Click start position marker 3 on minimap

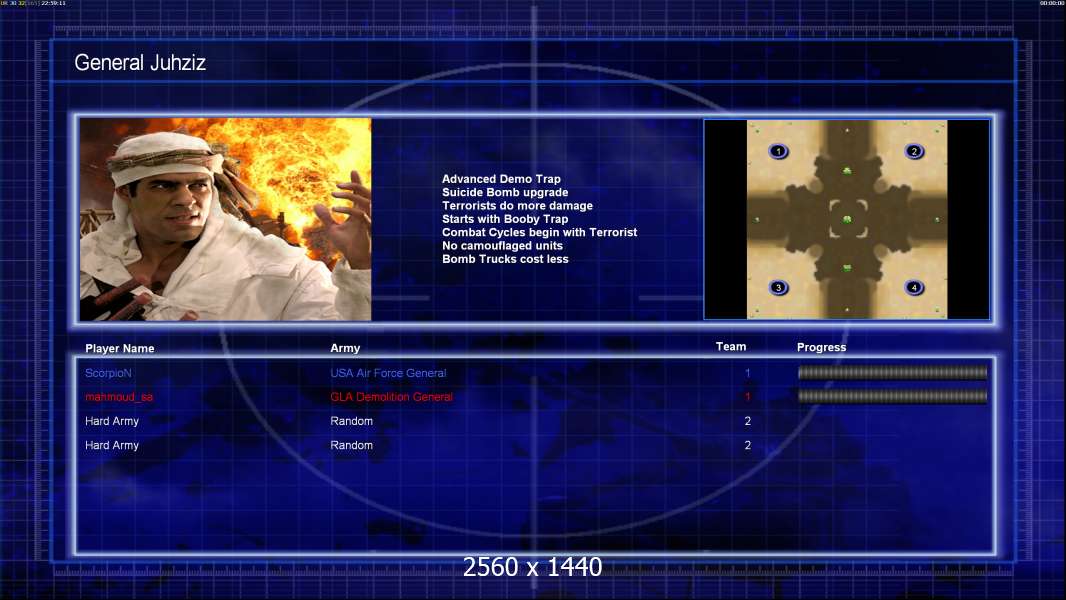(x=778, y=287)
